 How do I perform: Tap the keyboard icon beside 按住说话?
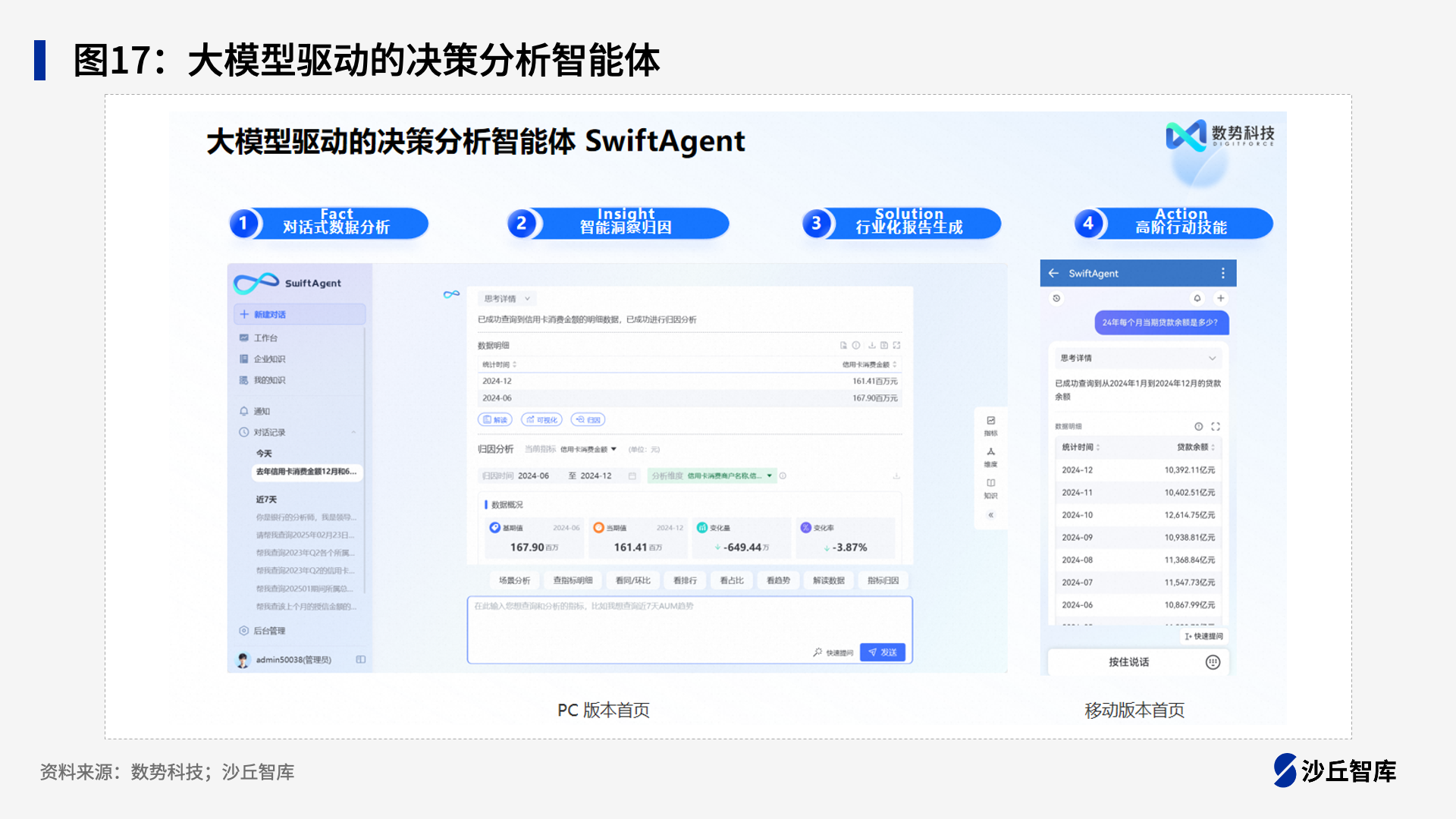tap(1213, 662)
